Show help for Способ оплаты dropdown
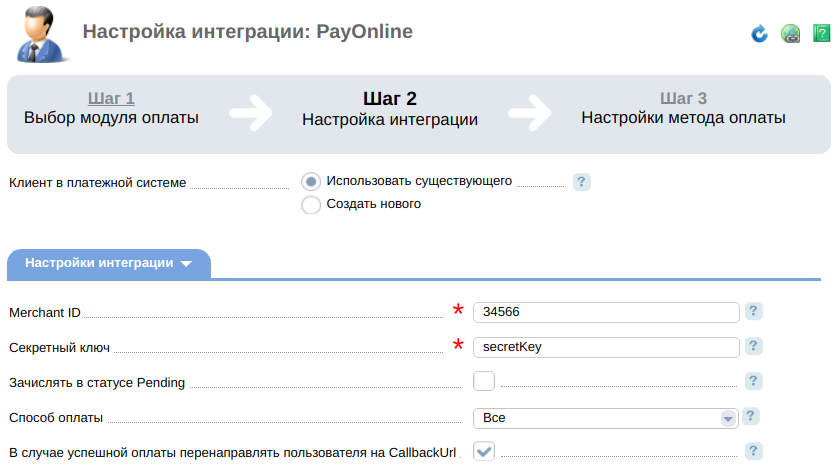 click(x=751, y=416)
